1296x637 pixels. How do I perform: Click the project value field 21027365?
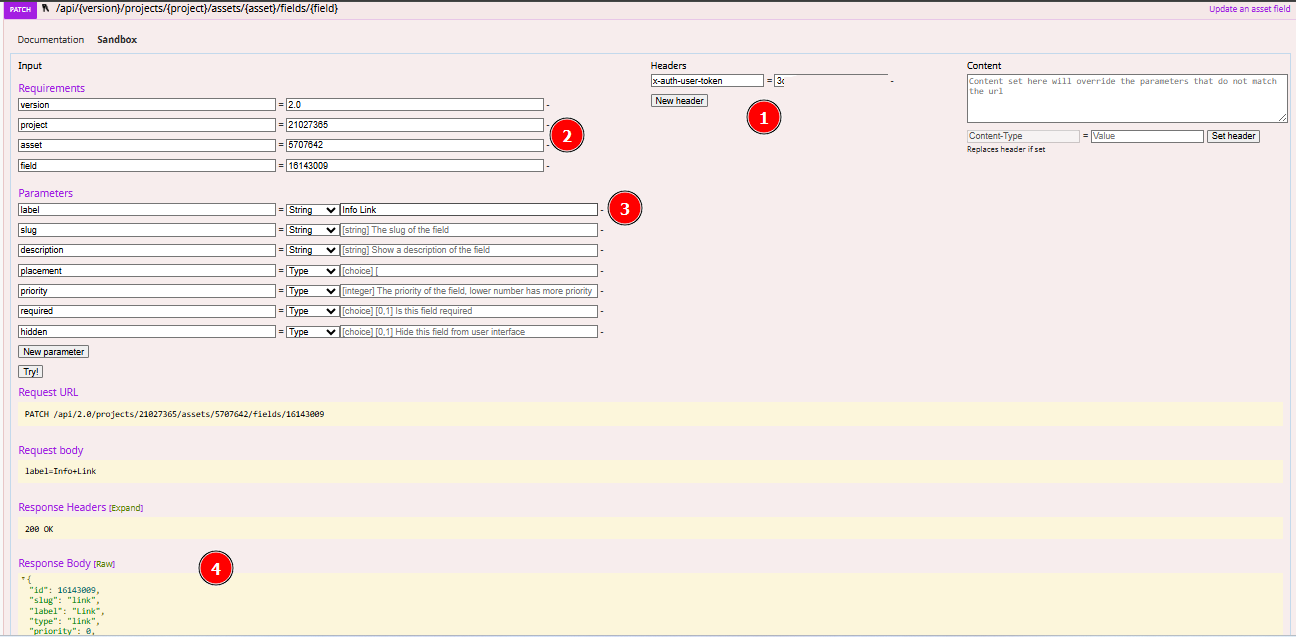point(415,125)
